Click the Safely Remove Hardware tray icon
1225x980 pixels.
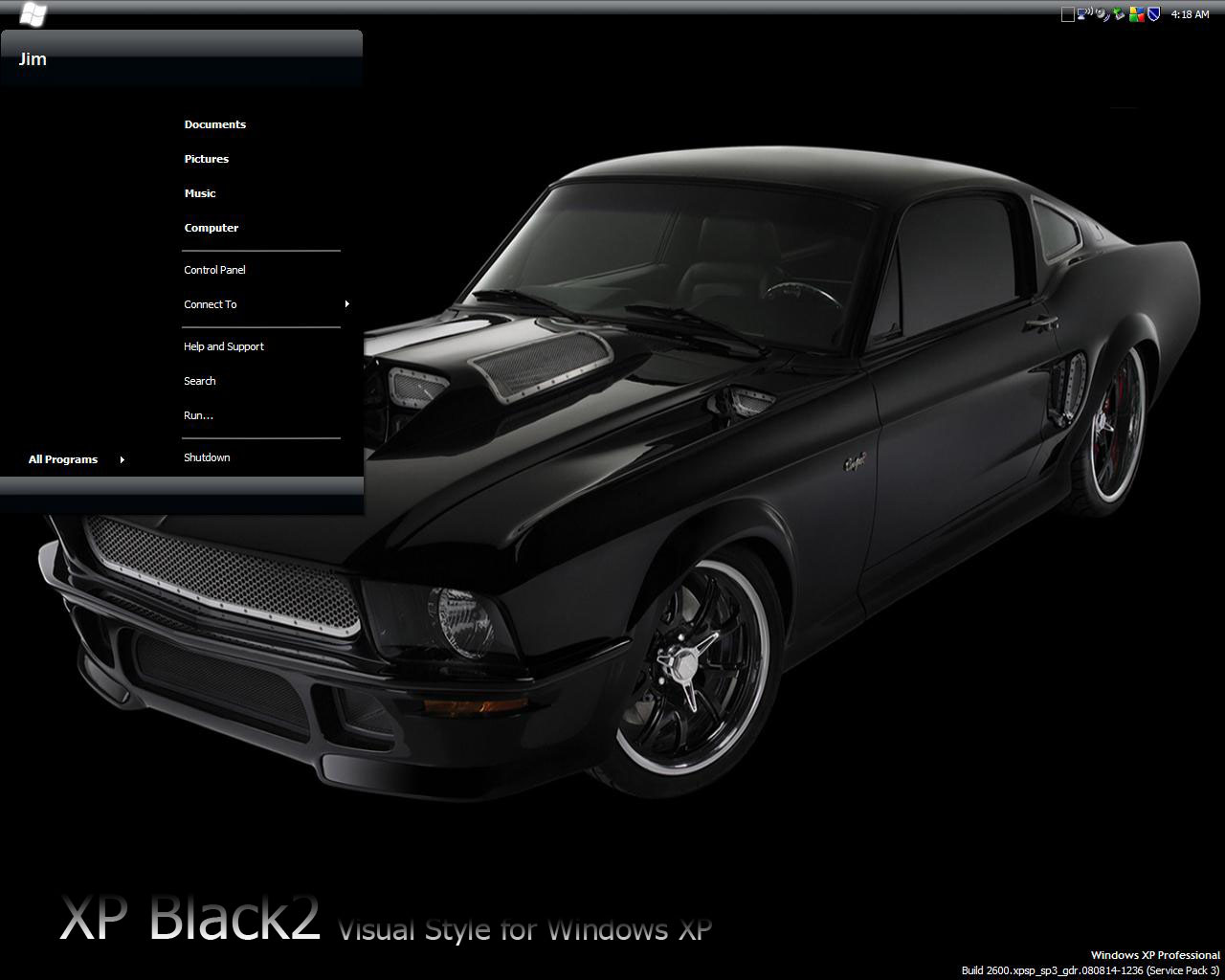(x=1119, y=14)
